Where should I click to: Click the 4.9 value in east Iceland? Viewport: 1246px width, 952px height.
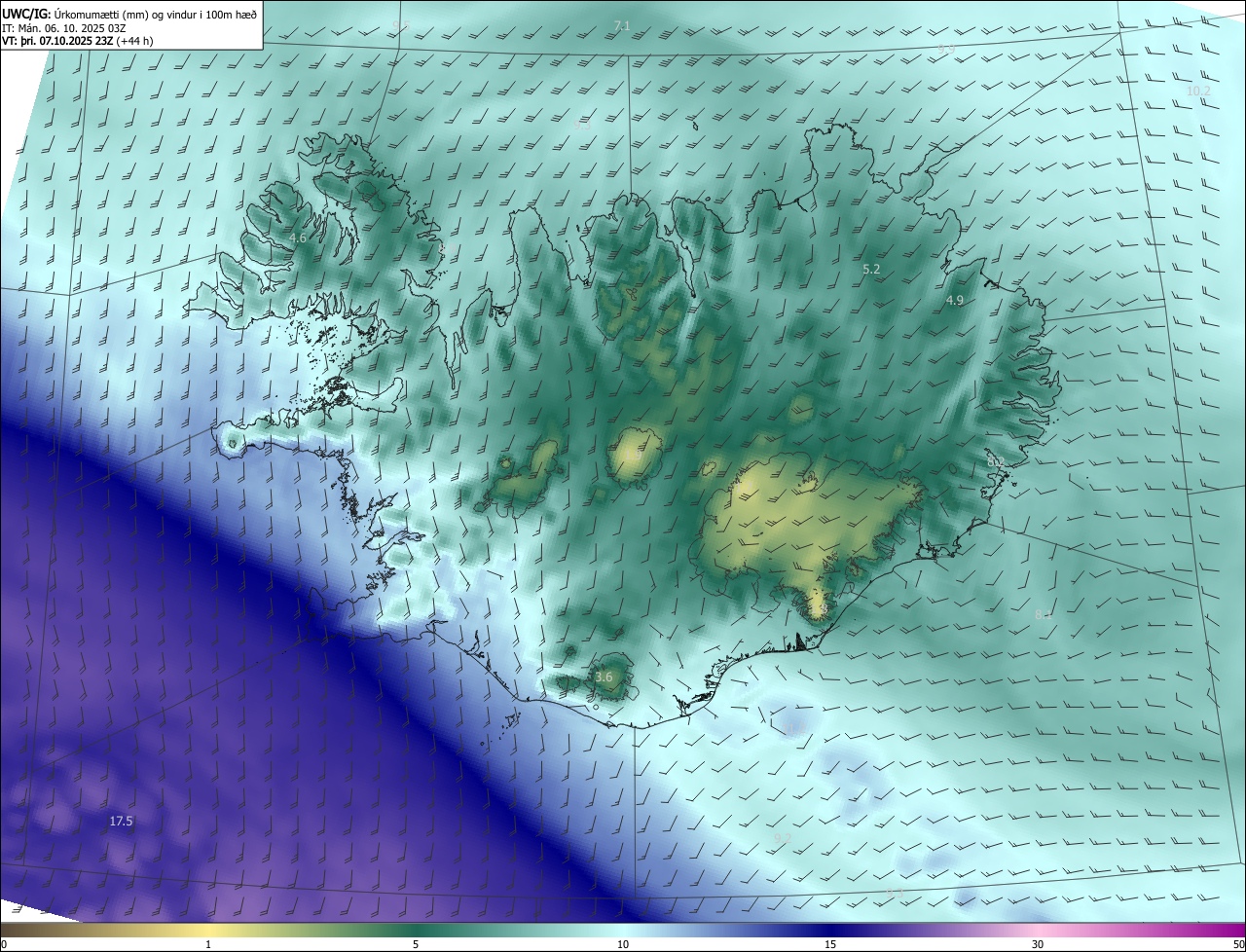point(954,301)
